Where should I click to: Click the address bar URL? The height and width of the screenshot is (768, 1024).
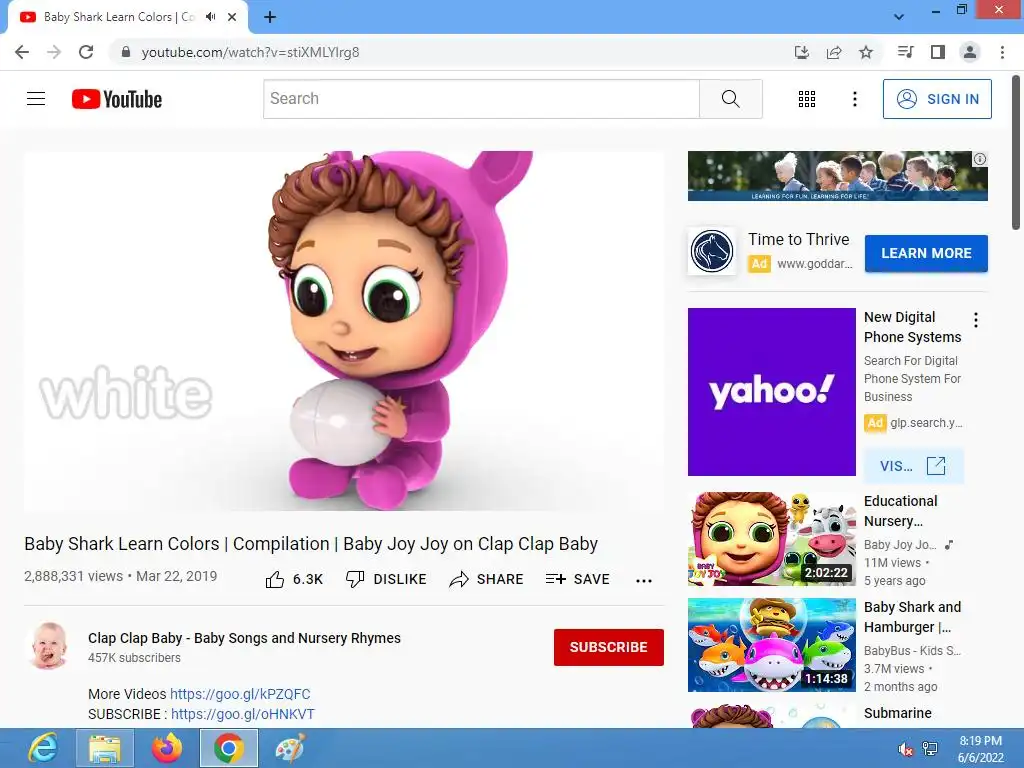[250, 52]
